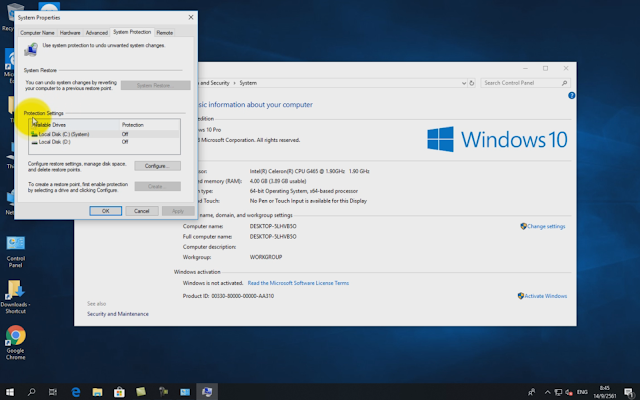Viewport: 640px width, 400px height.
Task: Click the Activate Windows link
Action: [x=545, y=296]
